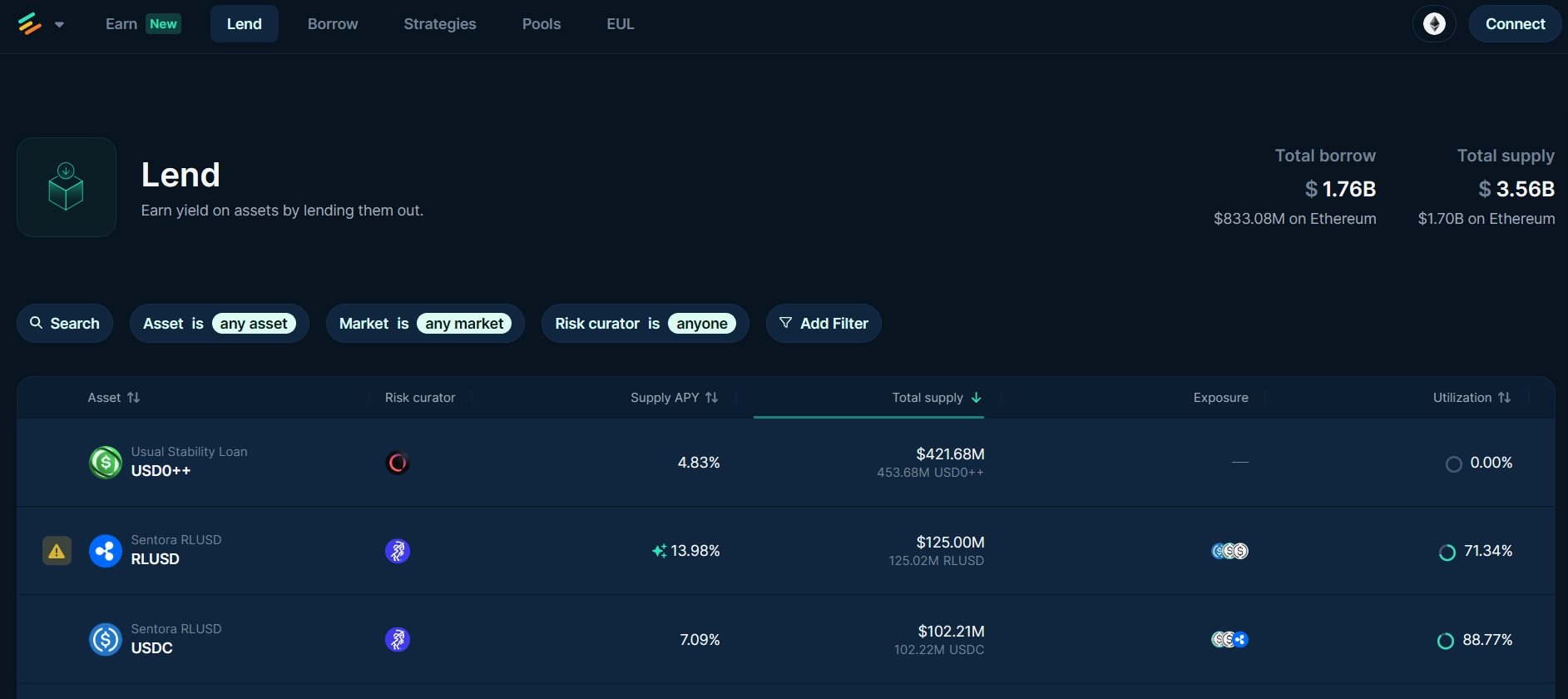Click the risk curator icon for USD0++
Image resolution: width=1568 pixels, height=699 pixels.
tap(398, 463)
